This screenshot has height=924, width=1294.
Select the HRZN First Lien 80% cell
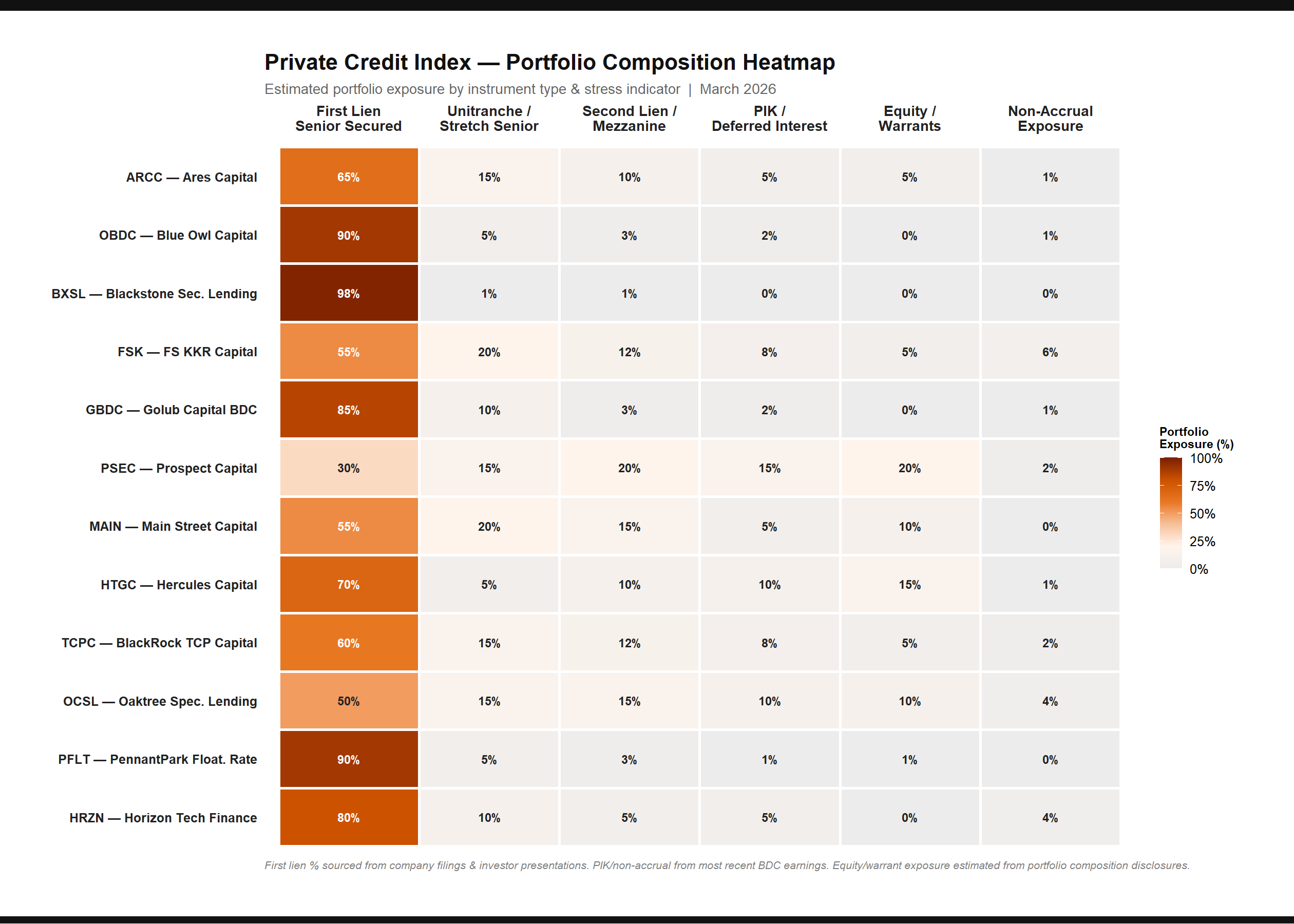coord(348,817)
